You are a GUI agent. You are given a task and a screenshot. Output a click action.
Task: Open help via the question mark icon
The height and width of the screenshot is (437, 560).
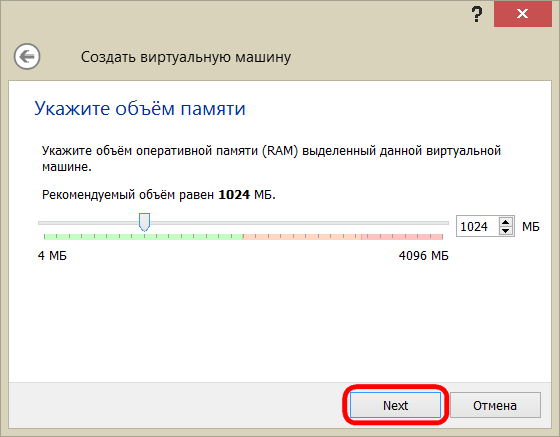click(x=476, y=14)
